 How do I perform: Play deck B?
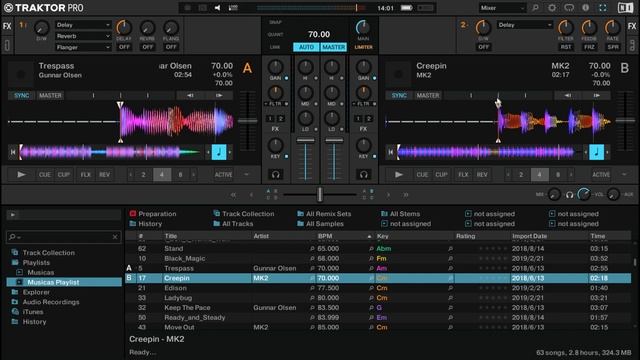click(x=399, y=175)
